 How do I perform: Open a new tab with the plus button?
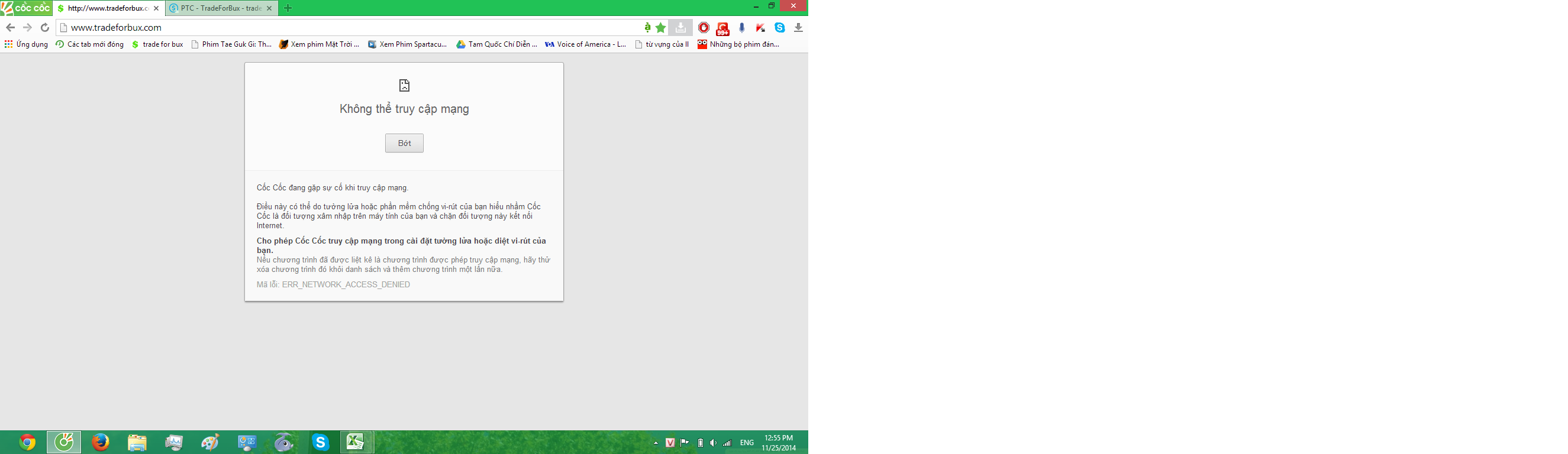[x=288, y=8]
